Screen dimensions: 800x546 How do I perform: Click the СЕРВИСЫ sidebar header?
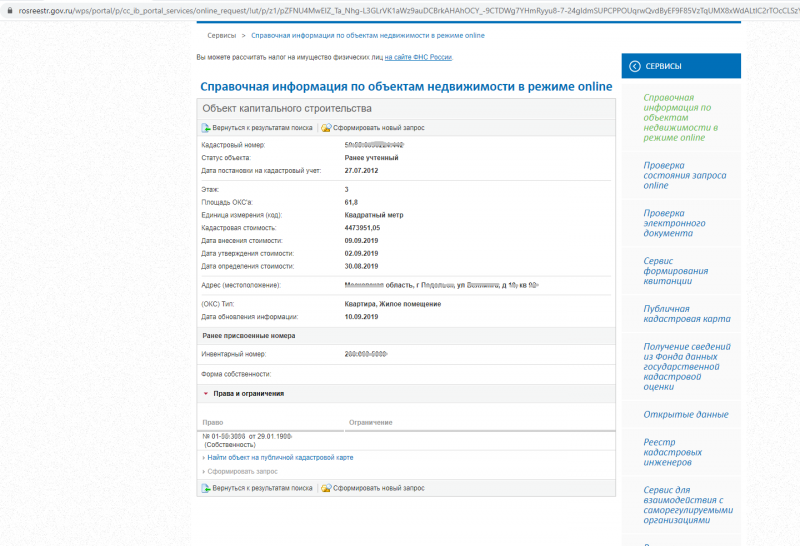pyautogui.click(x=681, y=66)
